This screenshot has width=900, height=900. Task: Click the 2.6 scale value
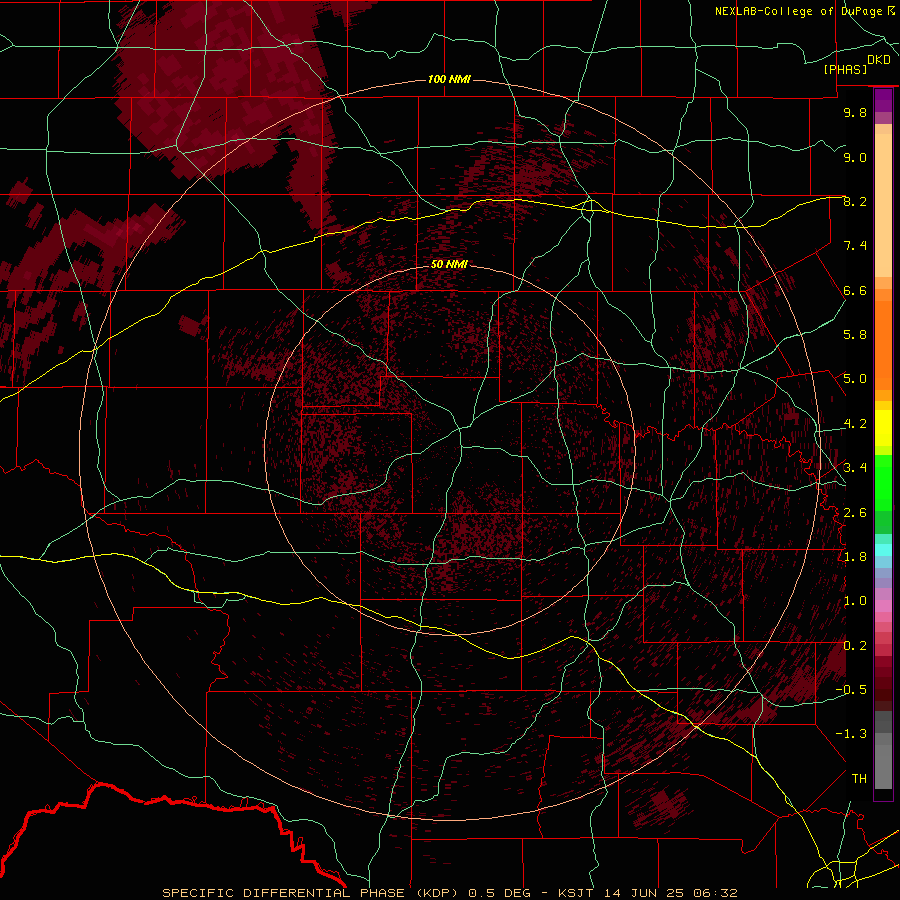pos(855,512)
